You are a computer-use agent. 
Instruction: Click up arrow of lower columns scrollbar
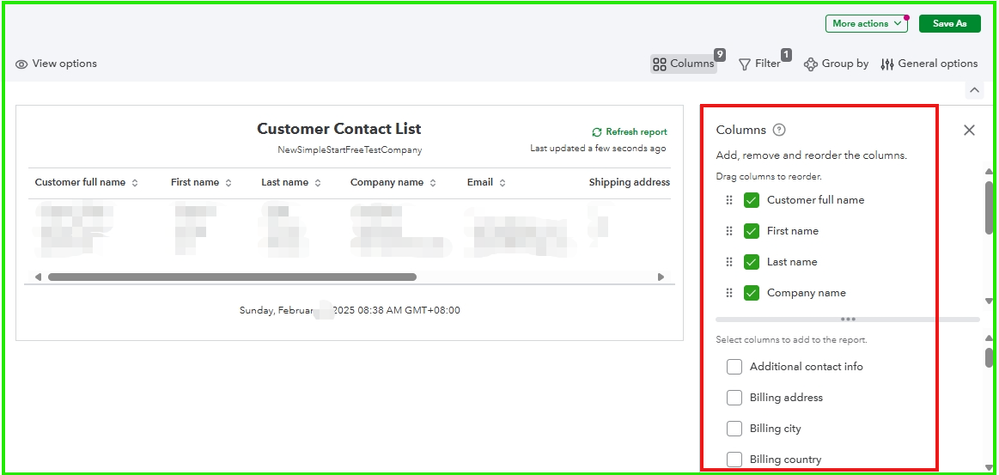(989, 338)
